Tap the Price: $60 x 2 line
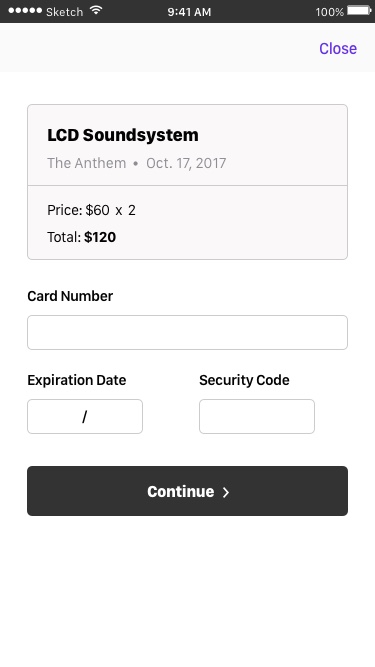This screenshot has height=667, width=375. [91, 210]
